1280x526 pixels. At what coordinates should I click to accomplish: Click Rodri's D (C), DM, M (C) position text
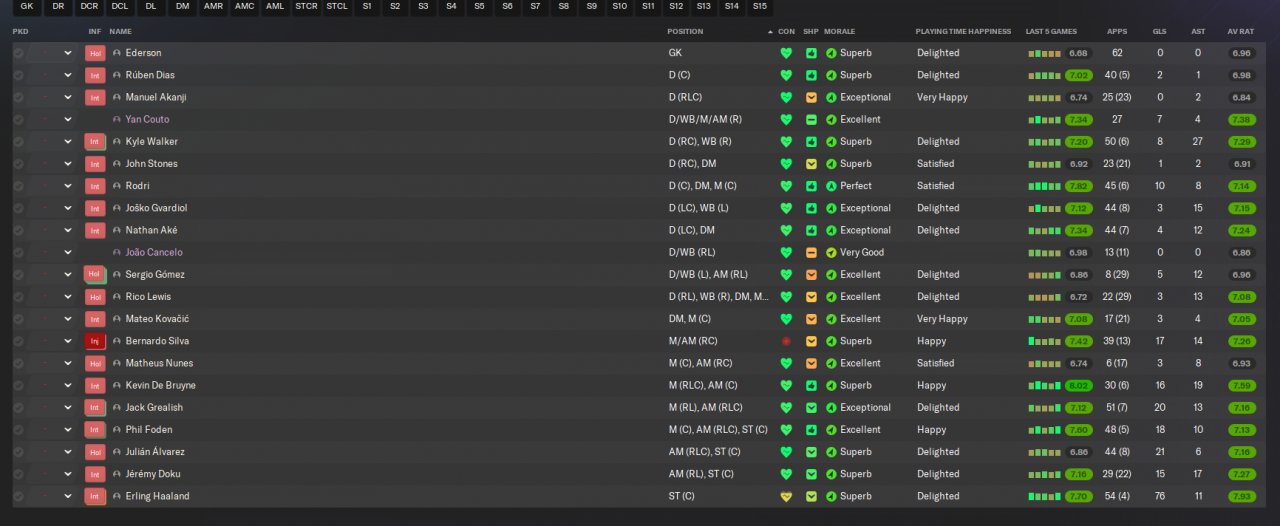(x=702, y=186)
